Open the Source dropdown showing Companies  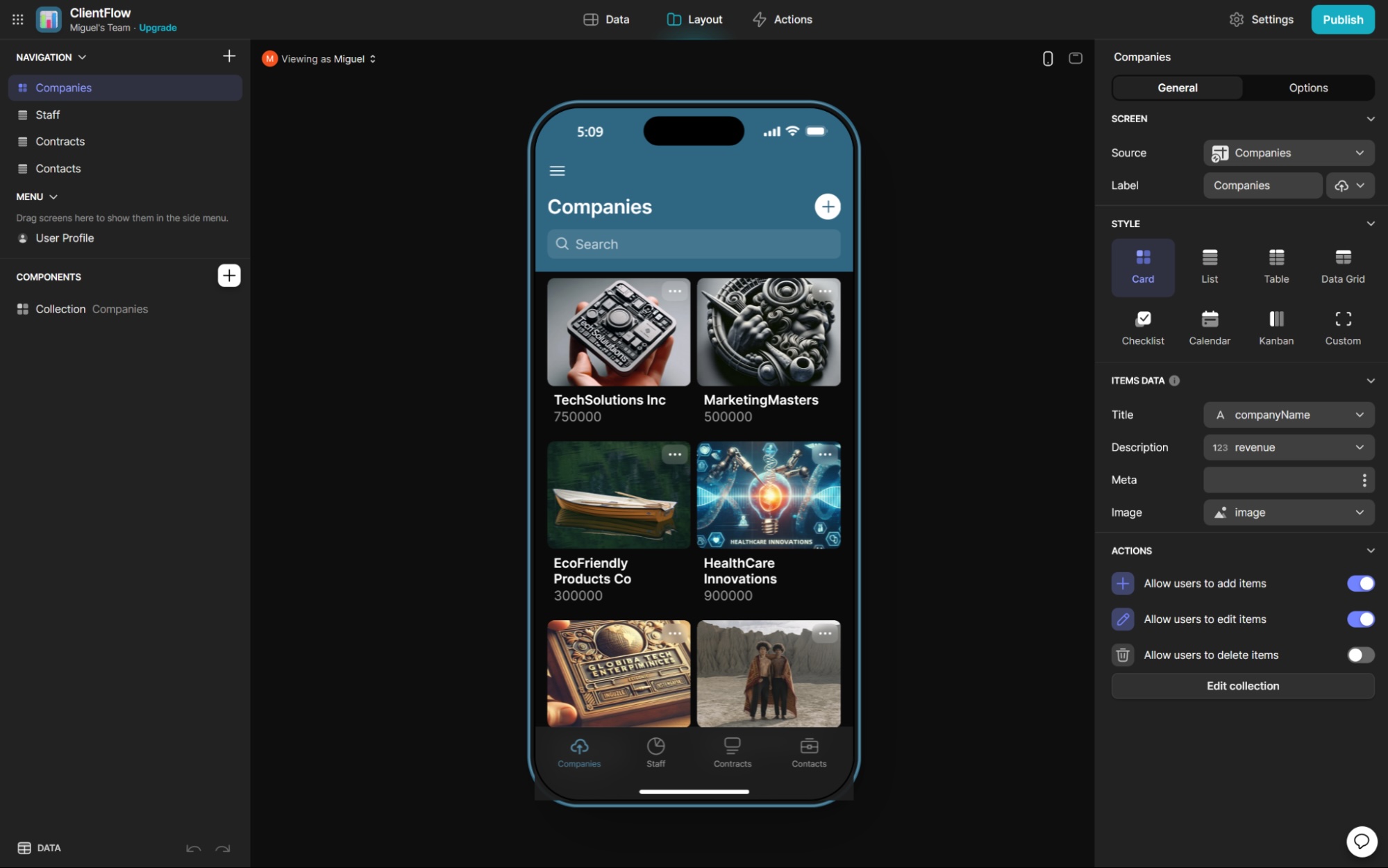1288,153
